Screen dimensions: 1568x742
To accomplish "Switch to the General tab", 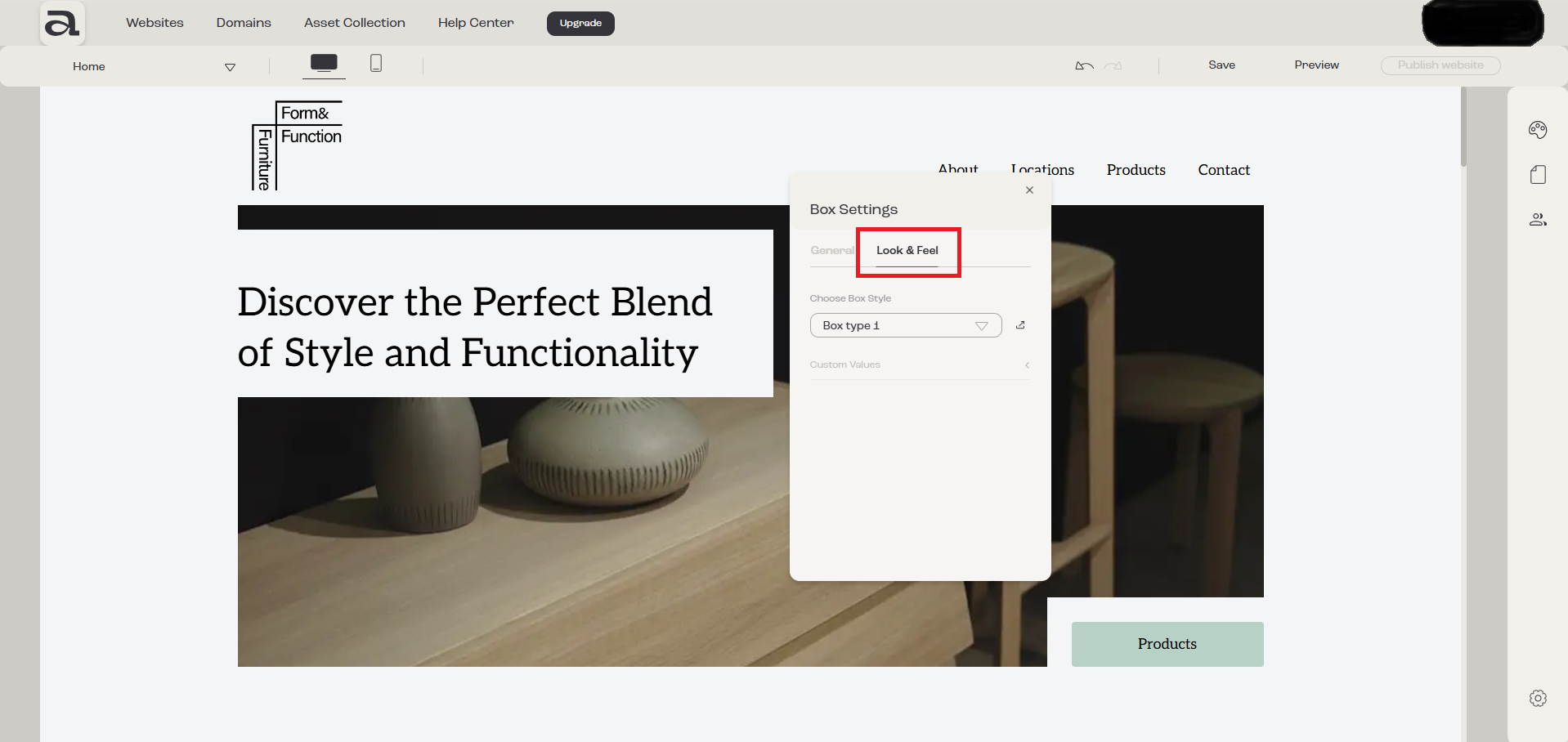I will pos(832,250).
